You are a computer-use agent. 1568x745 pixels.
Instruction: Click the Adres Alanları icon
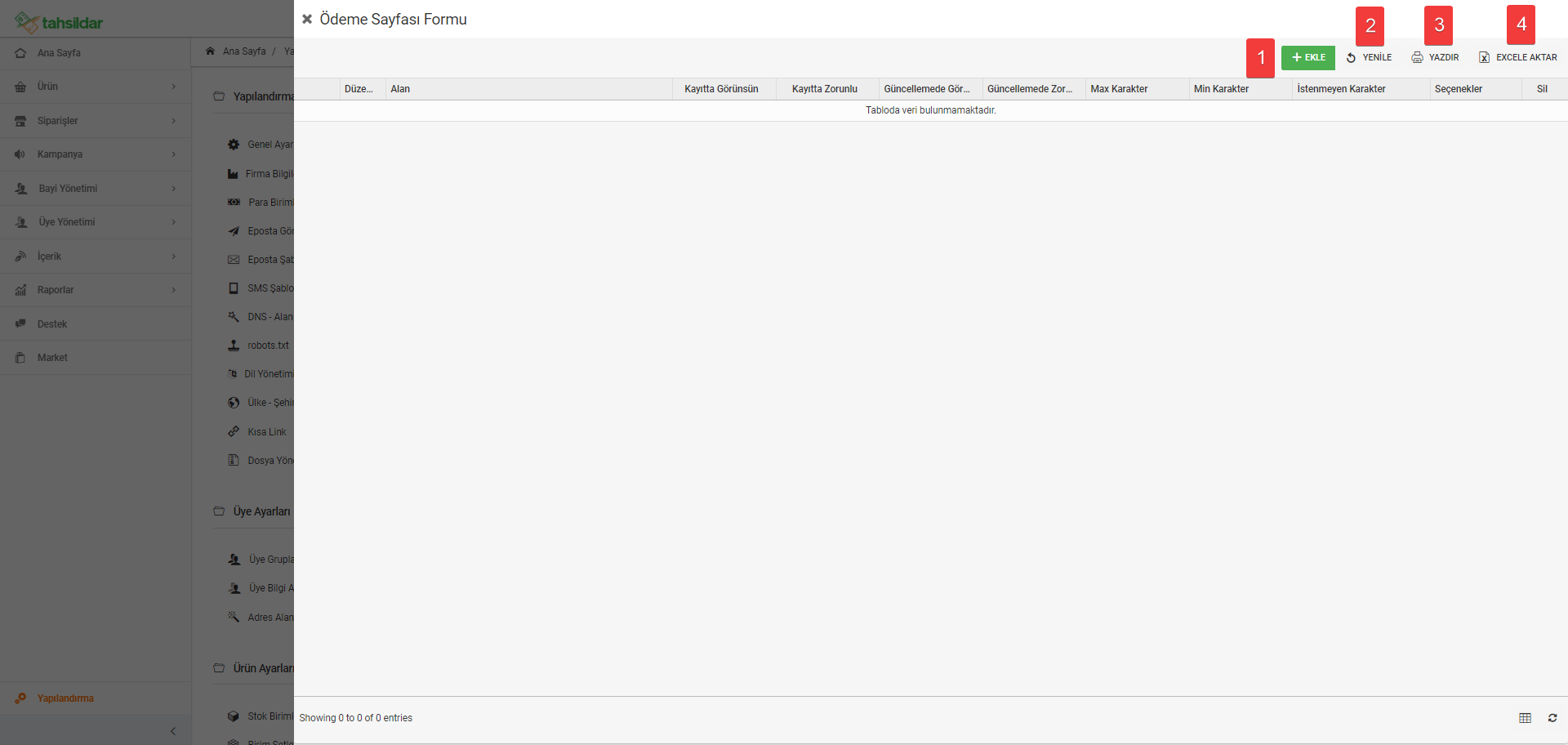234,617
